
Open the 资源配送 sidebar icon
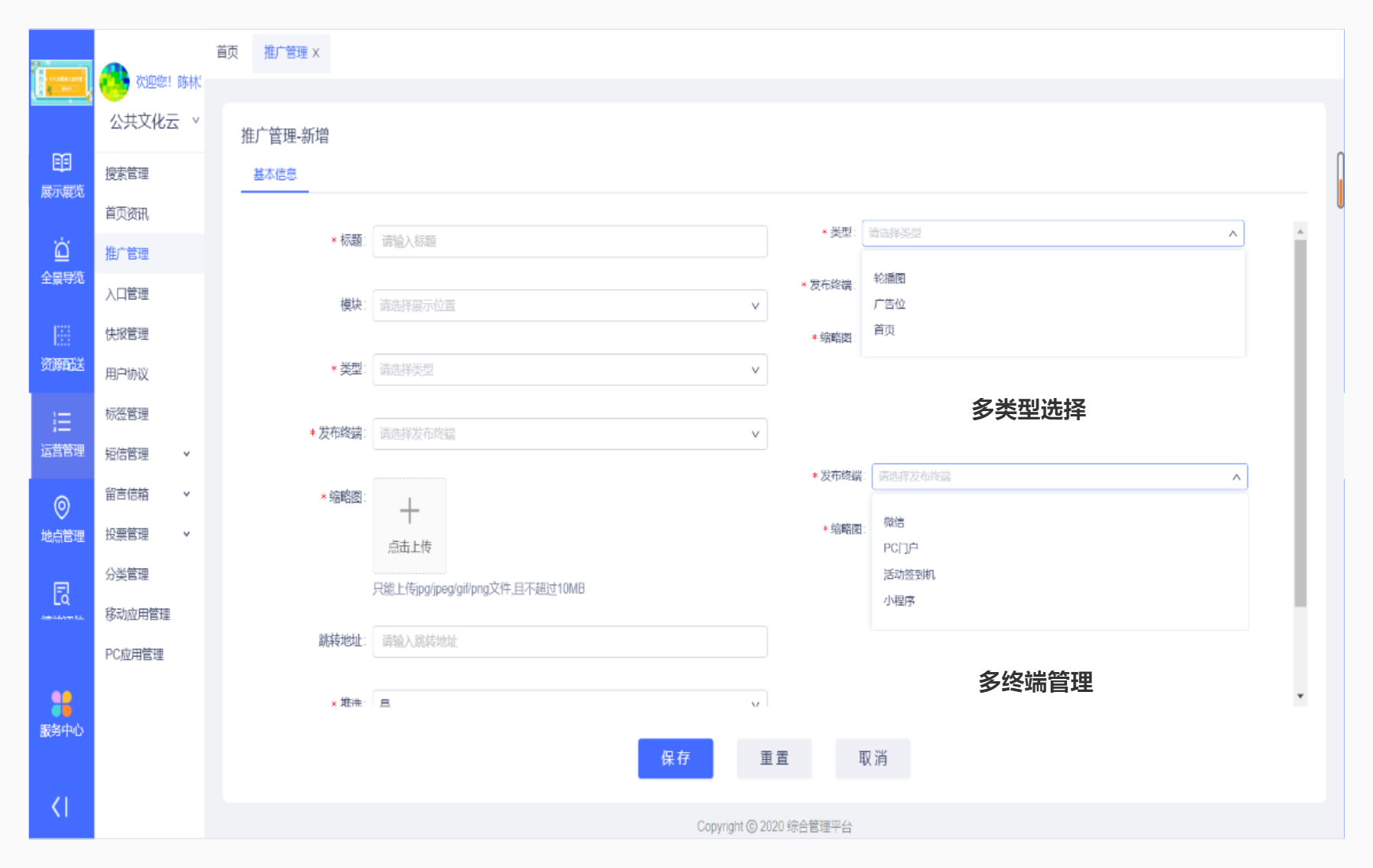pyautogui.click(x=62, y=348)
